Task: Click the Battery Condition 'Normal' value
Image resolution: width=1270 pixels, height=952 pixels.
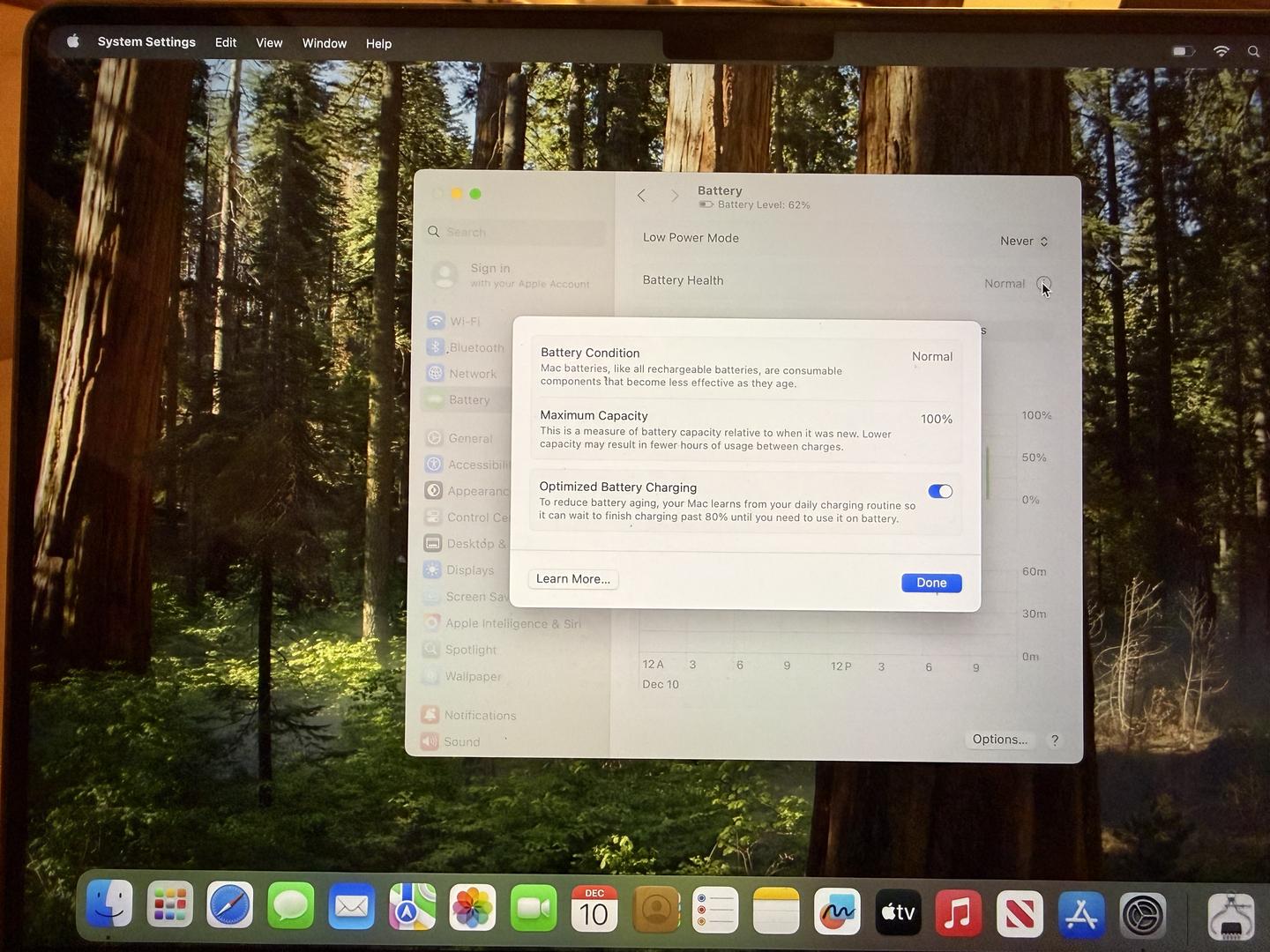Action: pyautogui.click(x=932, y=356)
